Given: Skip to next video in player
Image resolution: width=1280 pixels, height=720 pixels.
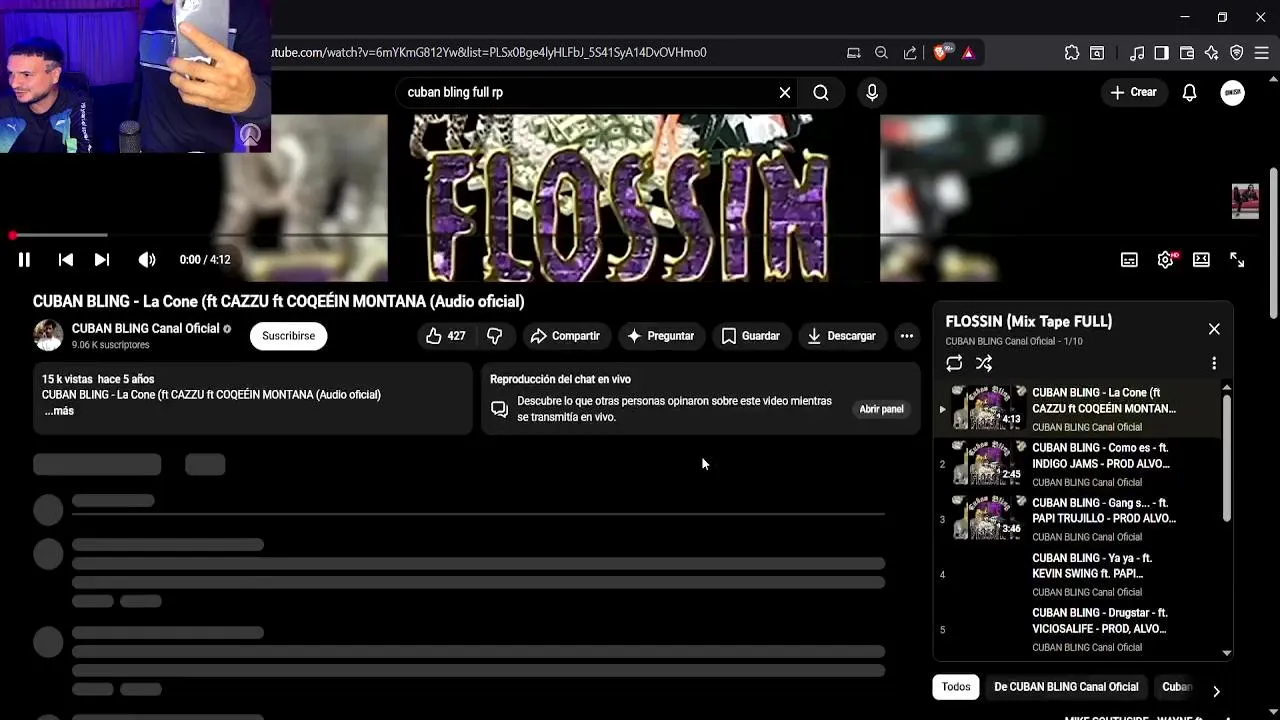Looking at the screenshot, I should 102,260.
